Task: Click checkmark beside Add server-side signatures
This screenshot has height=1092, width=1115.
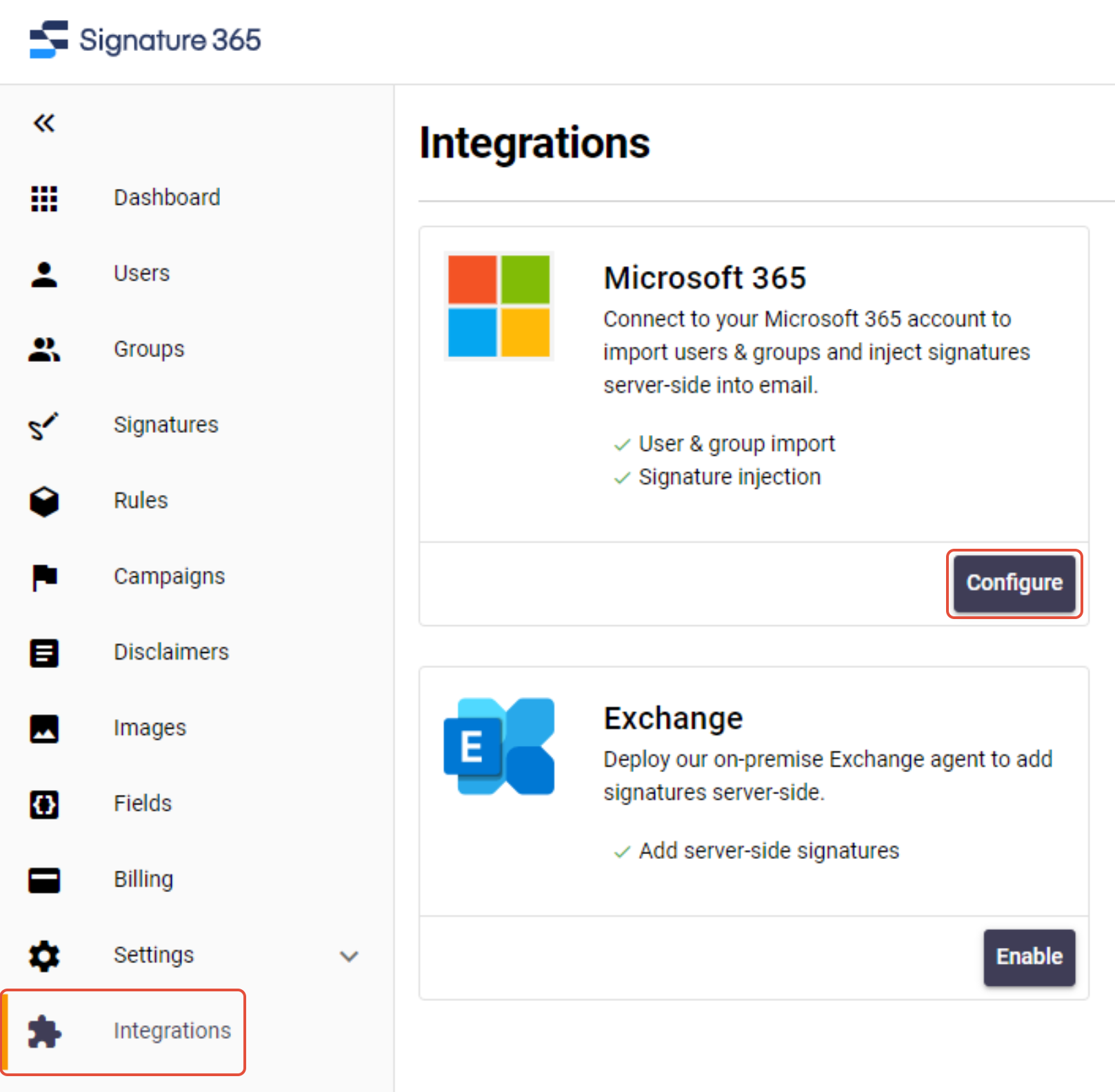Action: coord(622,852)
